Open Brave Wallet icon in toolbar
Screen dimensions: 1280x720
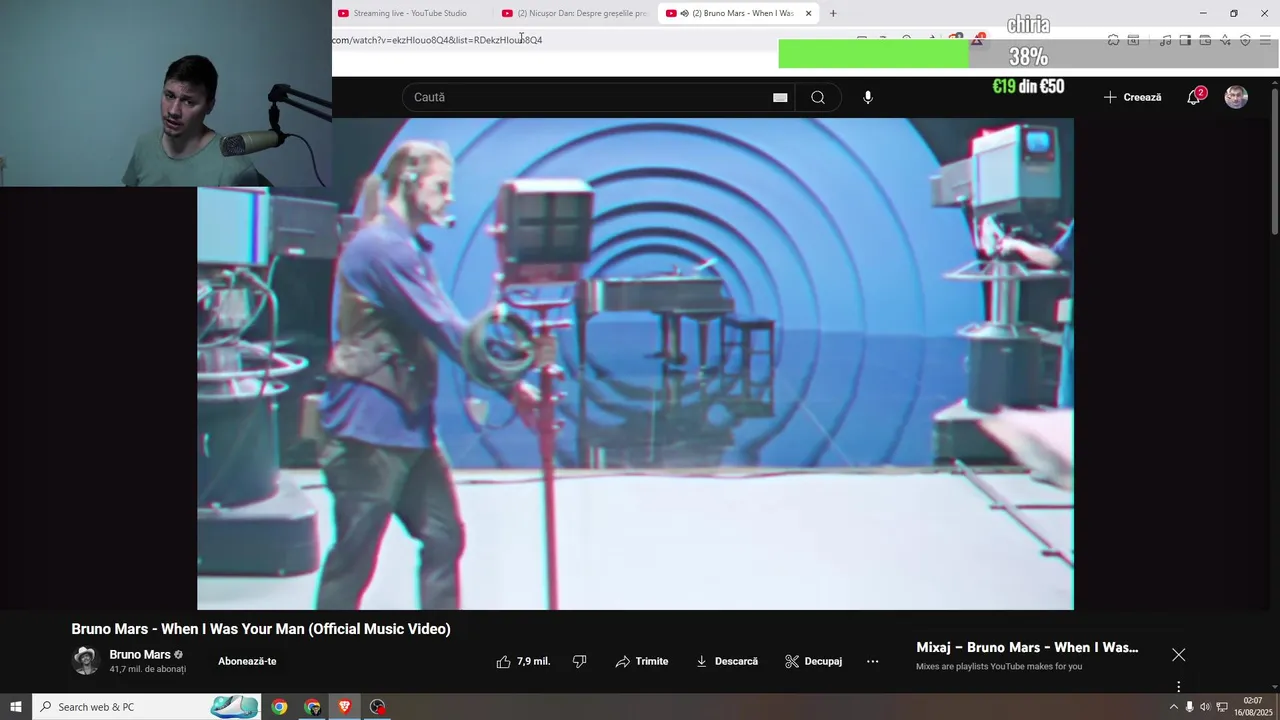[1205, 40]
